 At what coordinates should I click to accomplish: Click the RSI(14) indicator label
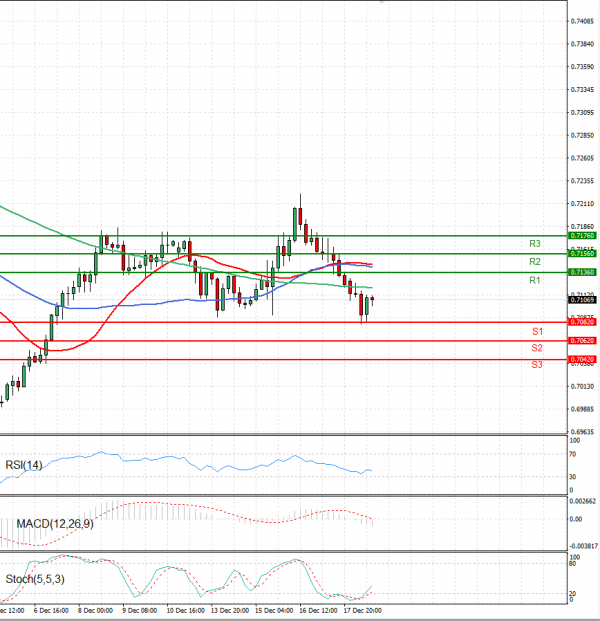(24, 465)
